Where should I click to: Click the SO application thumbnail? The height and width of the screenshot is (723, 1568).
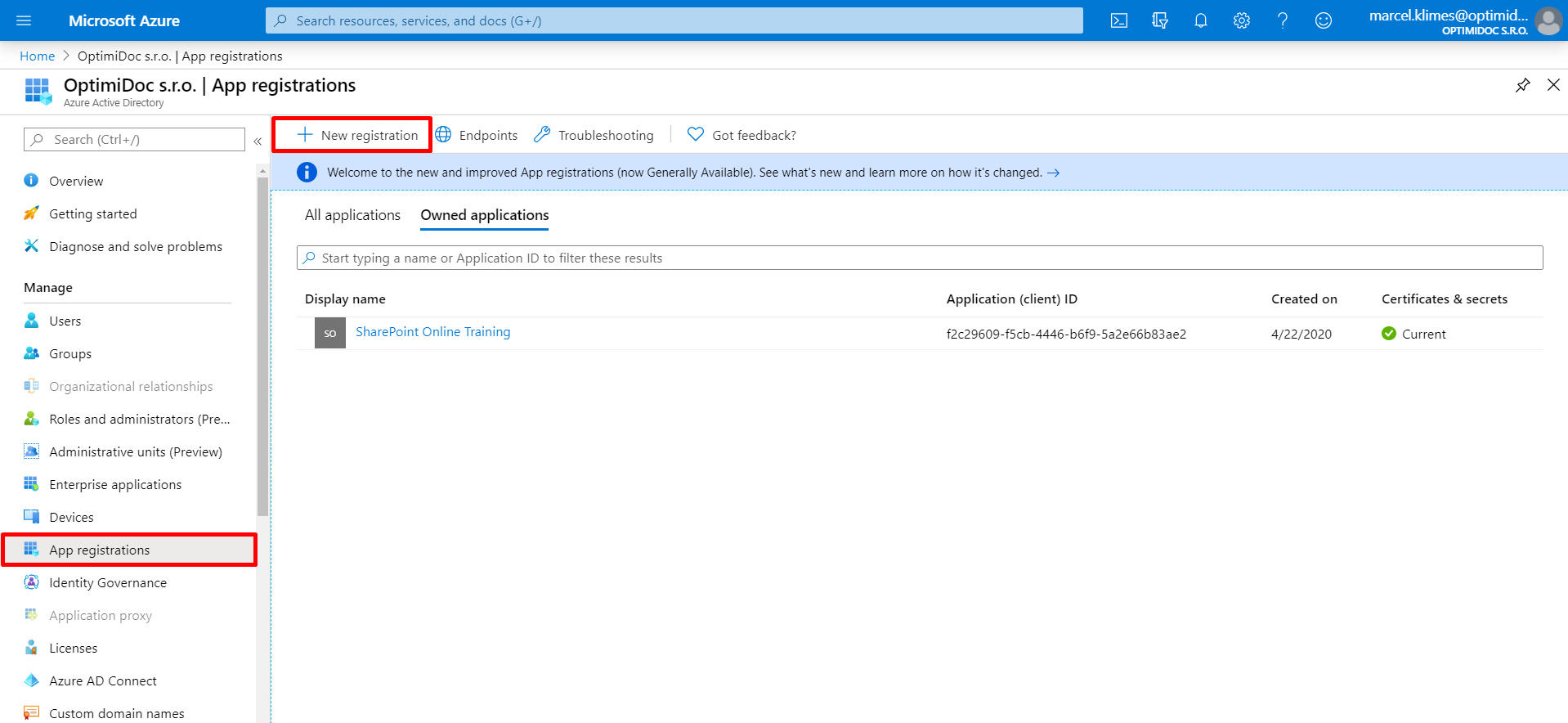point(330,333)
